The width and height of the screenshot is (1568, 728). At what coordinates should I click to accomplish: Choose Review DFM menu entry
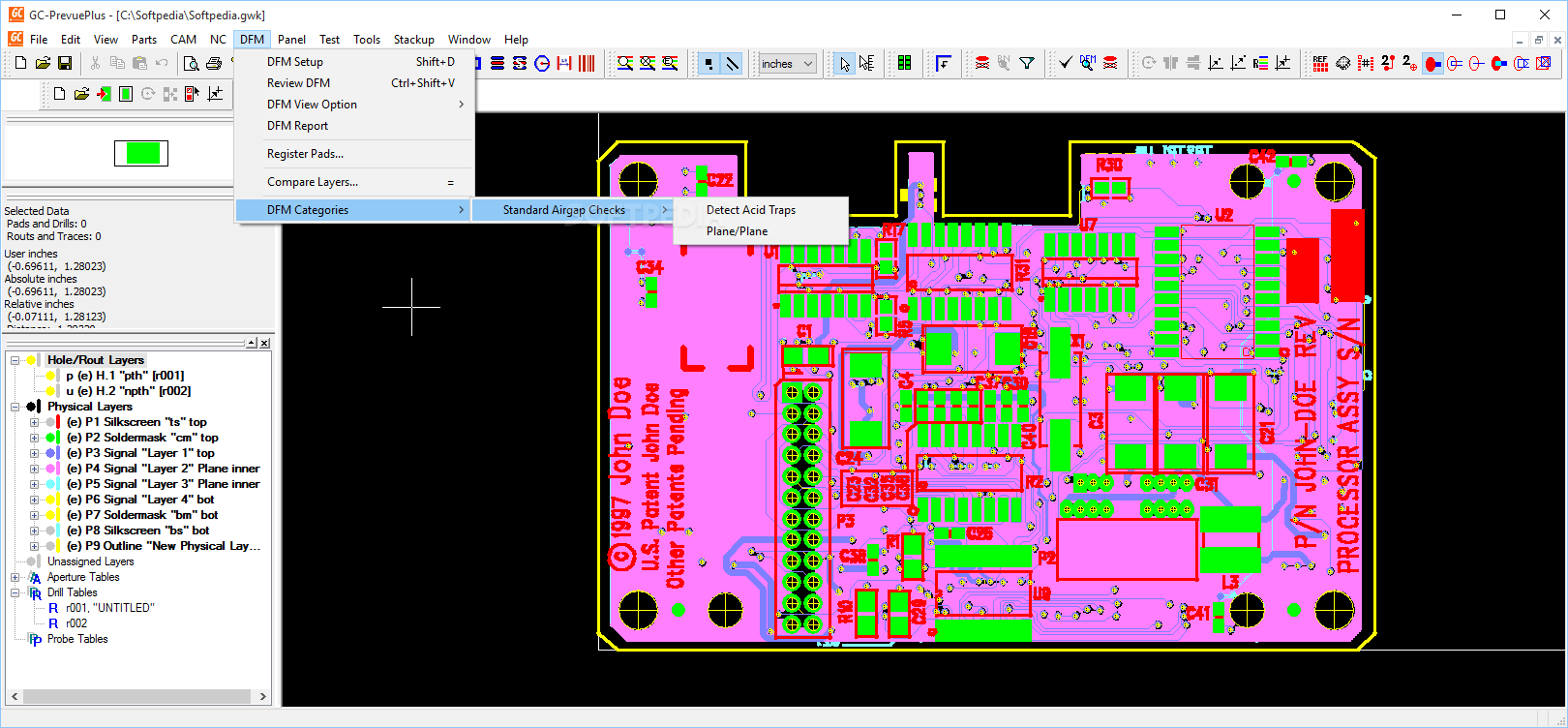point(354,83)
